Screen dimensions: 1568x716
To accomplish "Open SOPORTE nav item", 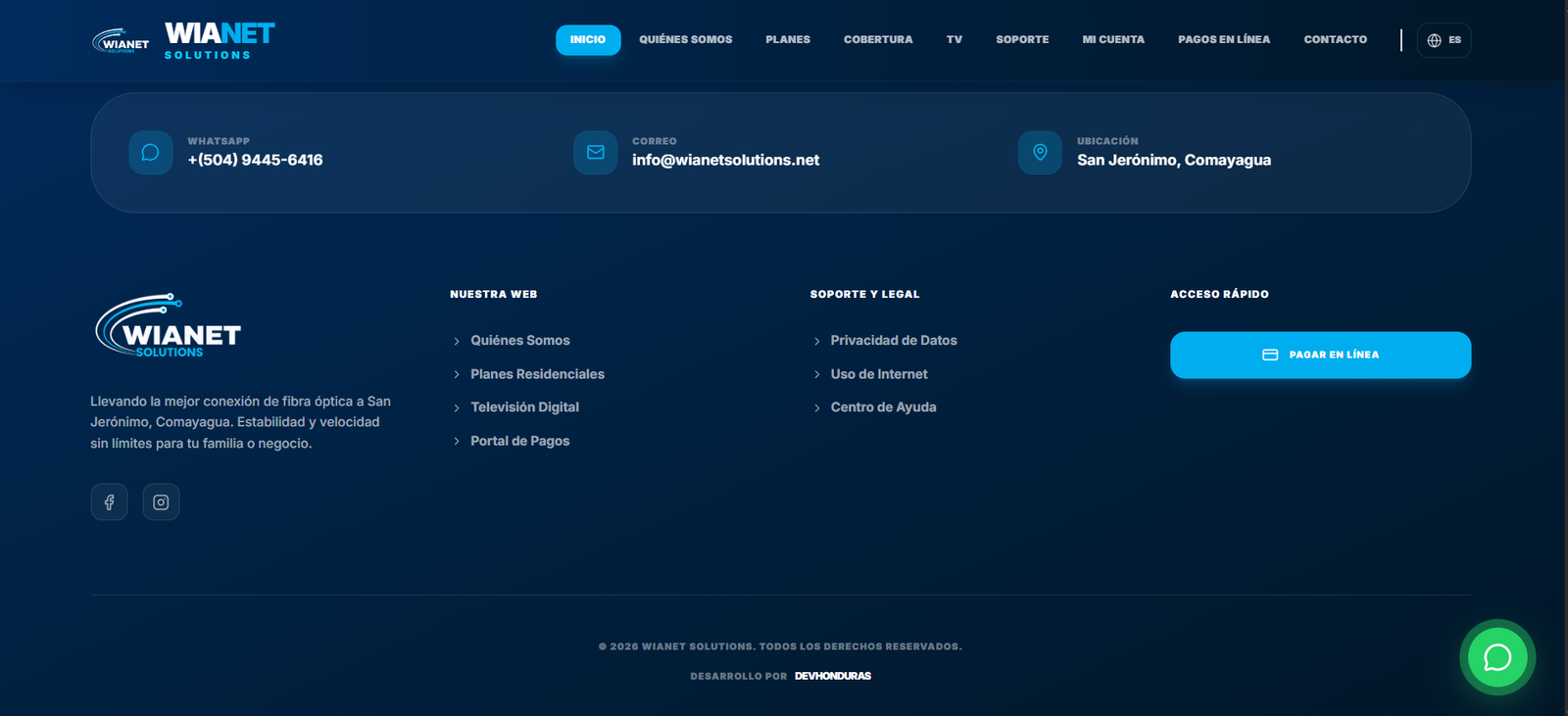I will 1022,40.
